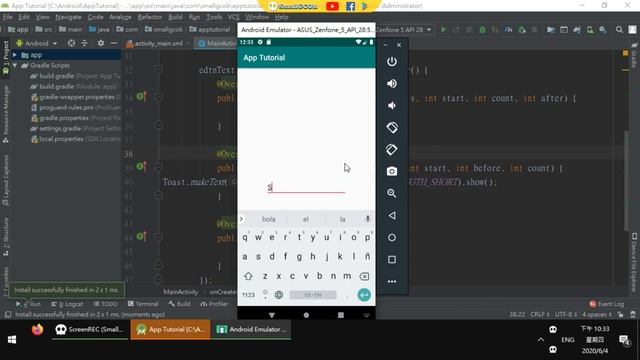This screenshot has width=640, height=360.
Task: Tap the teal enter key on keyboard
Action: tap(364, 295)
